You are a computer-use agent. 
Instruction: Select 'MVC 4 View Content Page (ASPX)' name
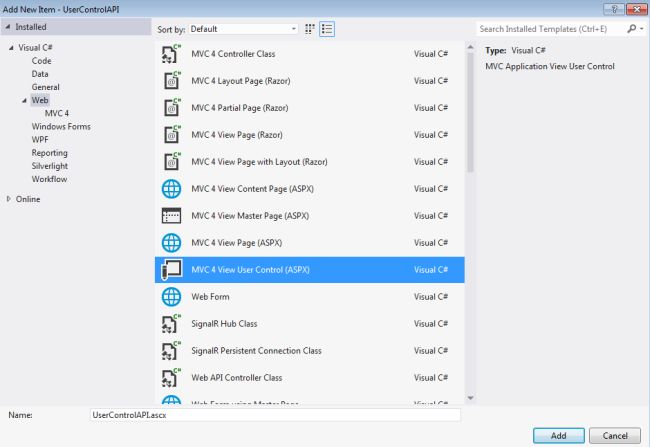252,189
